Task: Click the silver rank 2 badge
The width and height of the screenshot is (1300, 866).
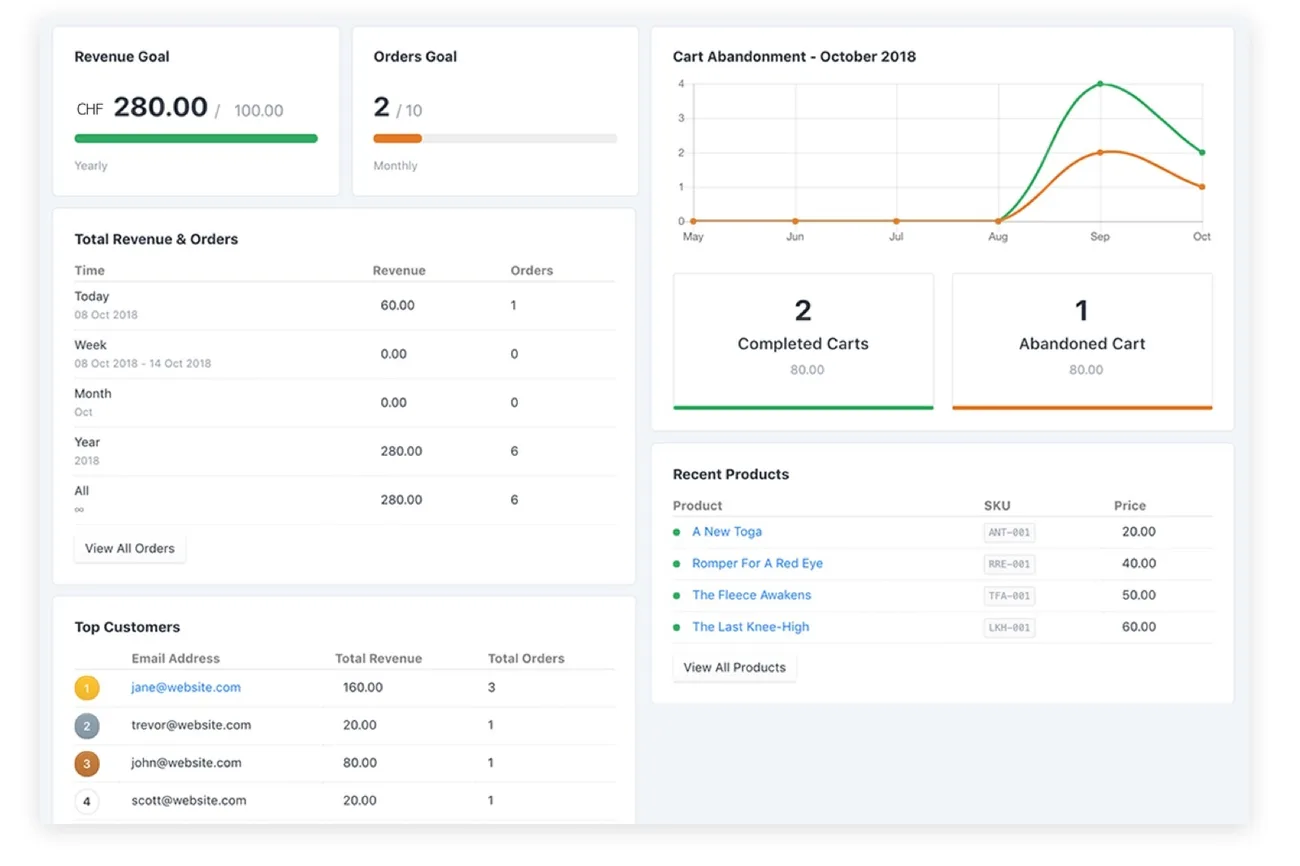Action: click(87, 726)
